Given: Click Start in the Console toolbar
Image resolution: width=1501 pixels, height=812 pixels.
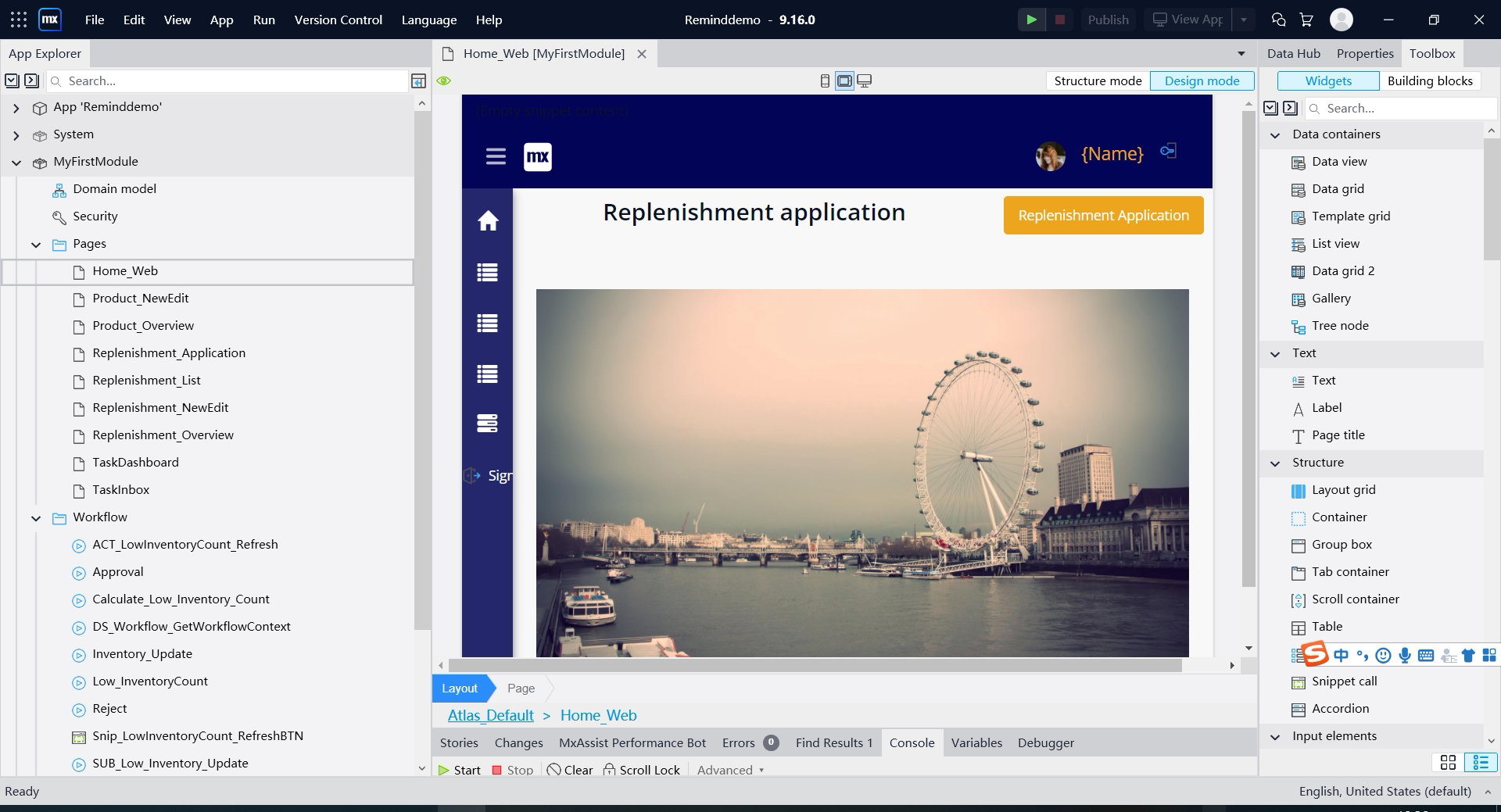Looking at the screenshot, I should 460,770.
